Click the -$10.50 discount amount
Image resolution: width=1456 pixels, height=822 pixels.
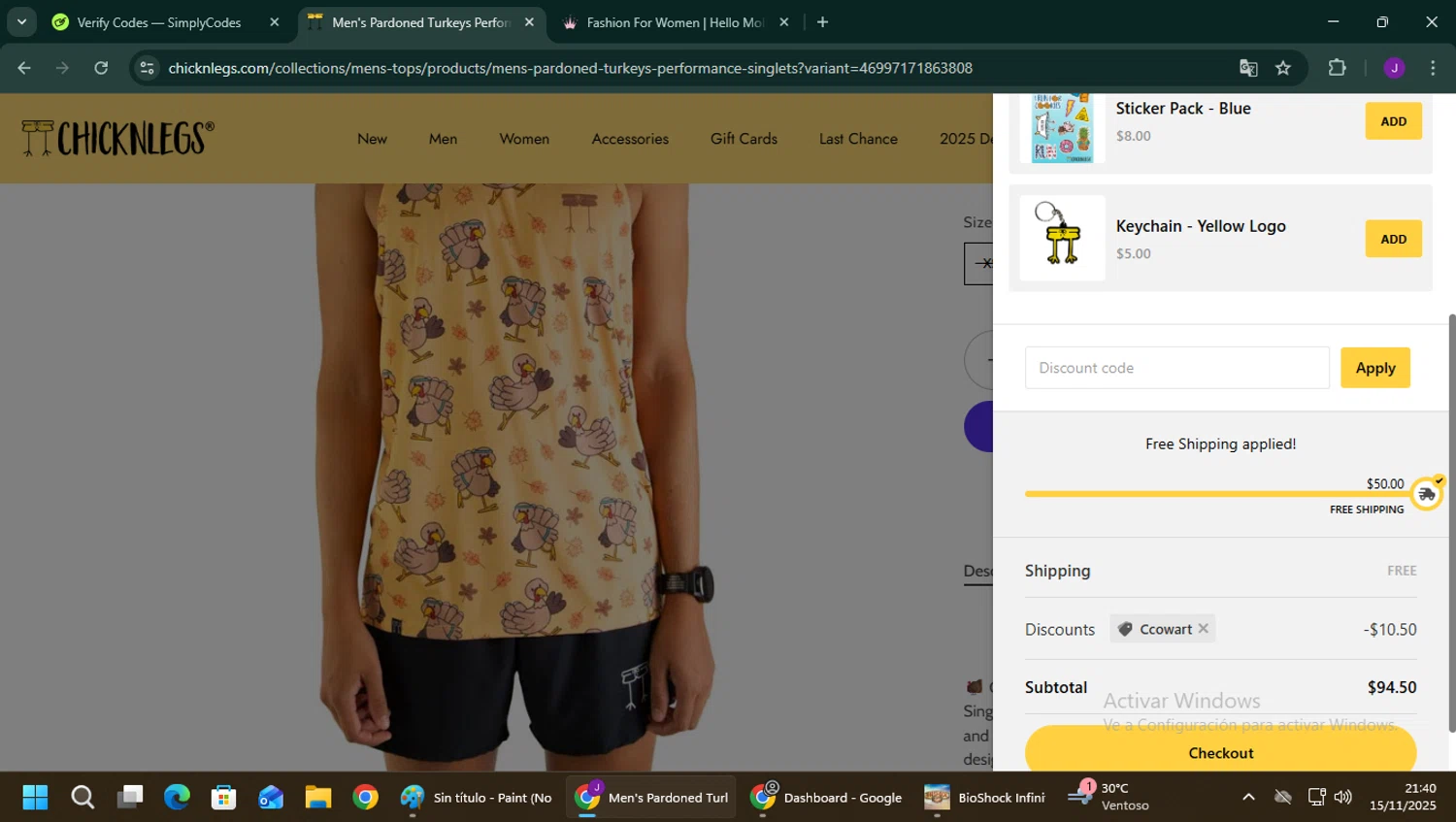pyautogui.click(x=1390, y=629)
